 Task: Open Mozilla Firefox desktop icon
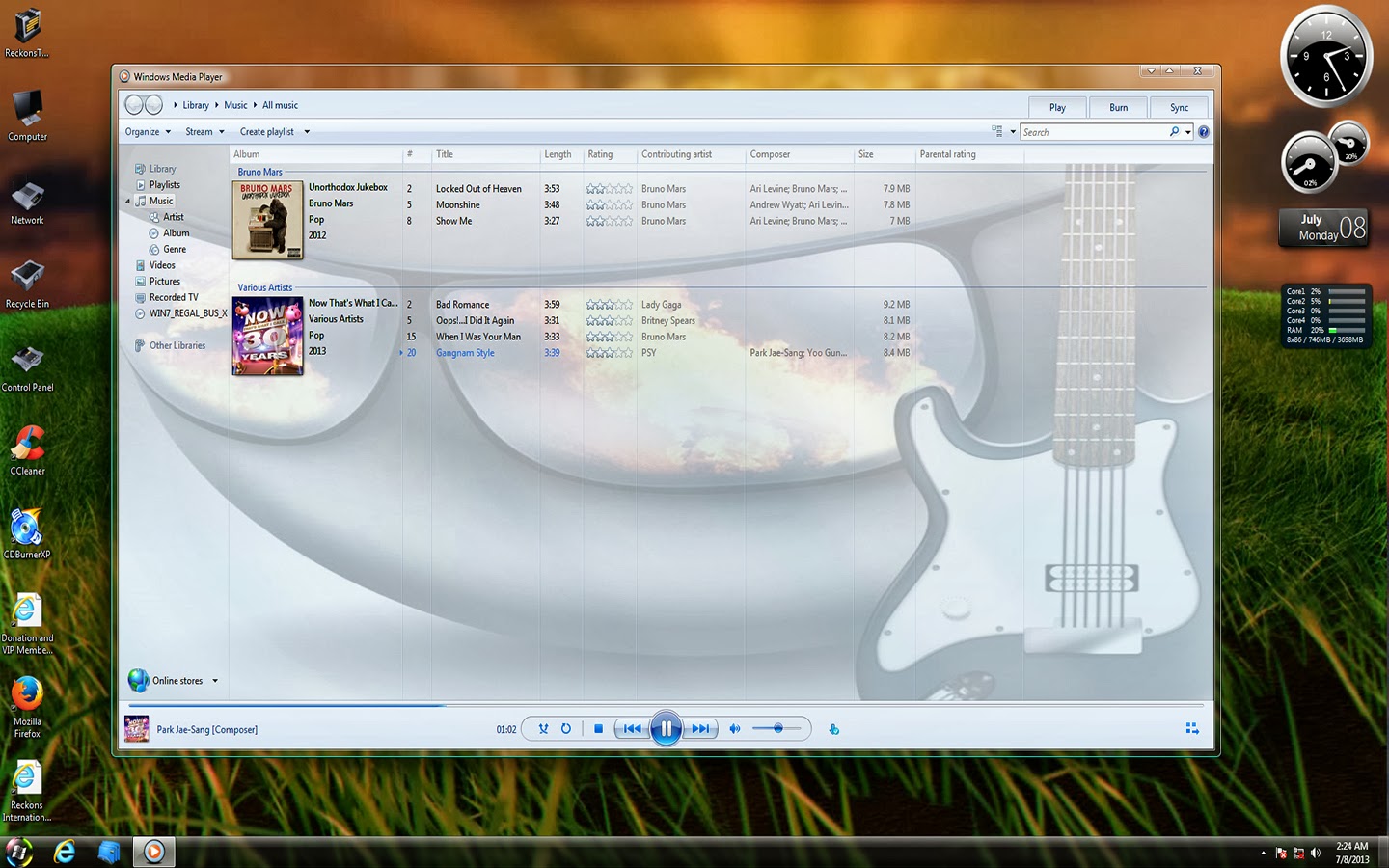coord(27,707)
